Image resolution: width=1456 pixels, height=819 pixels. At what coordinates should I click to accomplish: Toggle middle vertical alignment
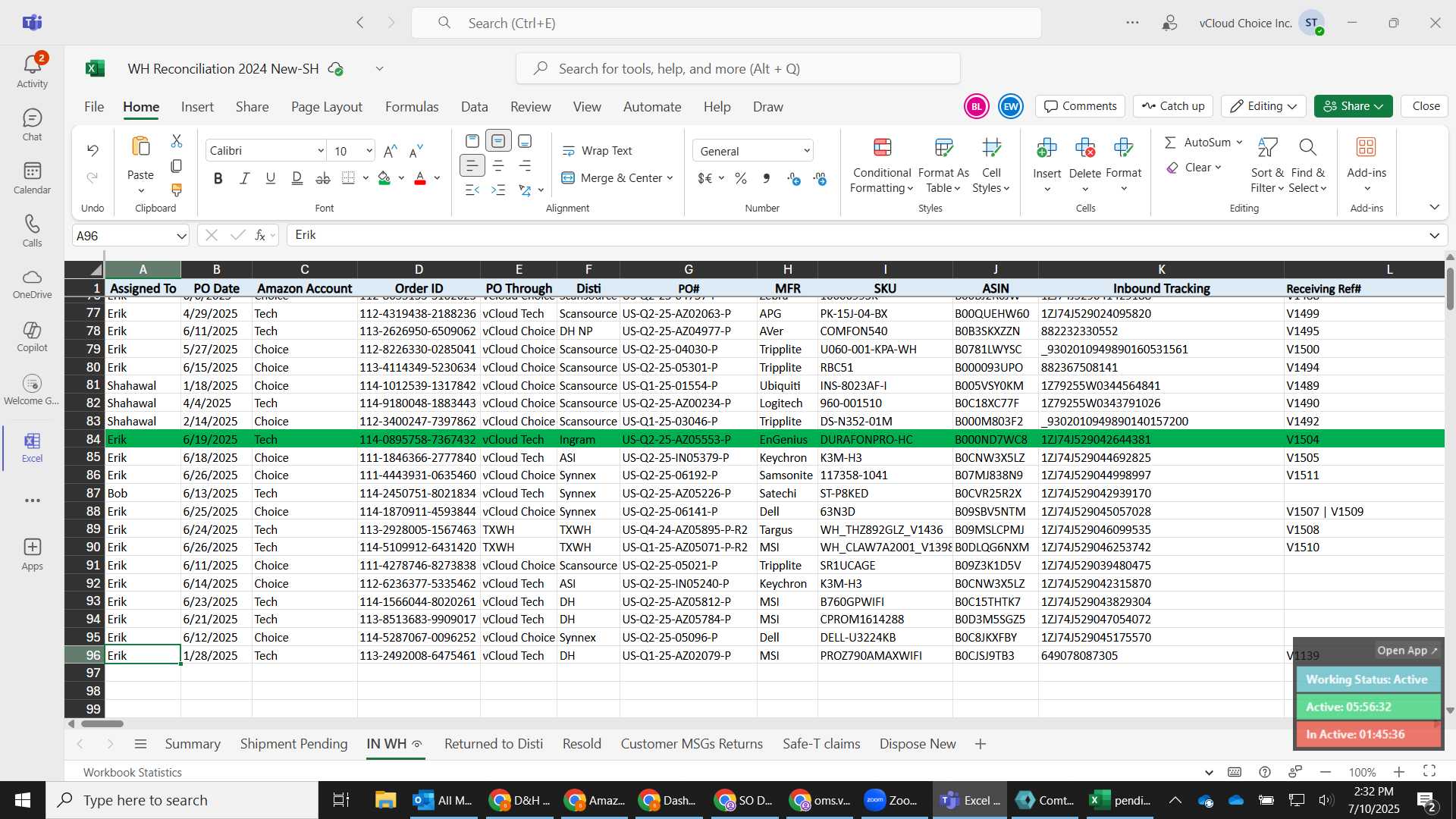tap(498, 141)
